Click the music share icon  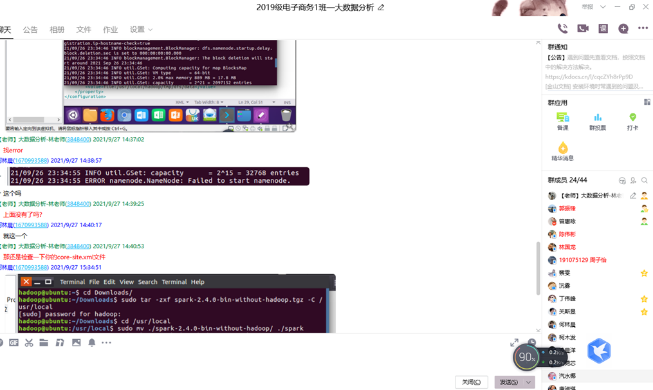60,342
